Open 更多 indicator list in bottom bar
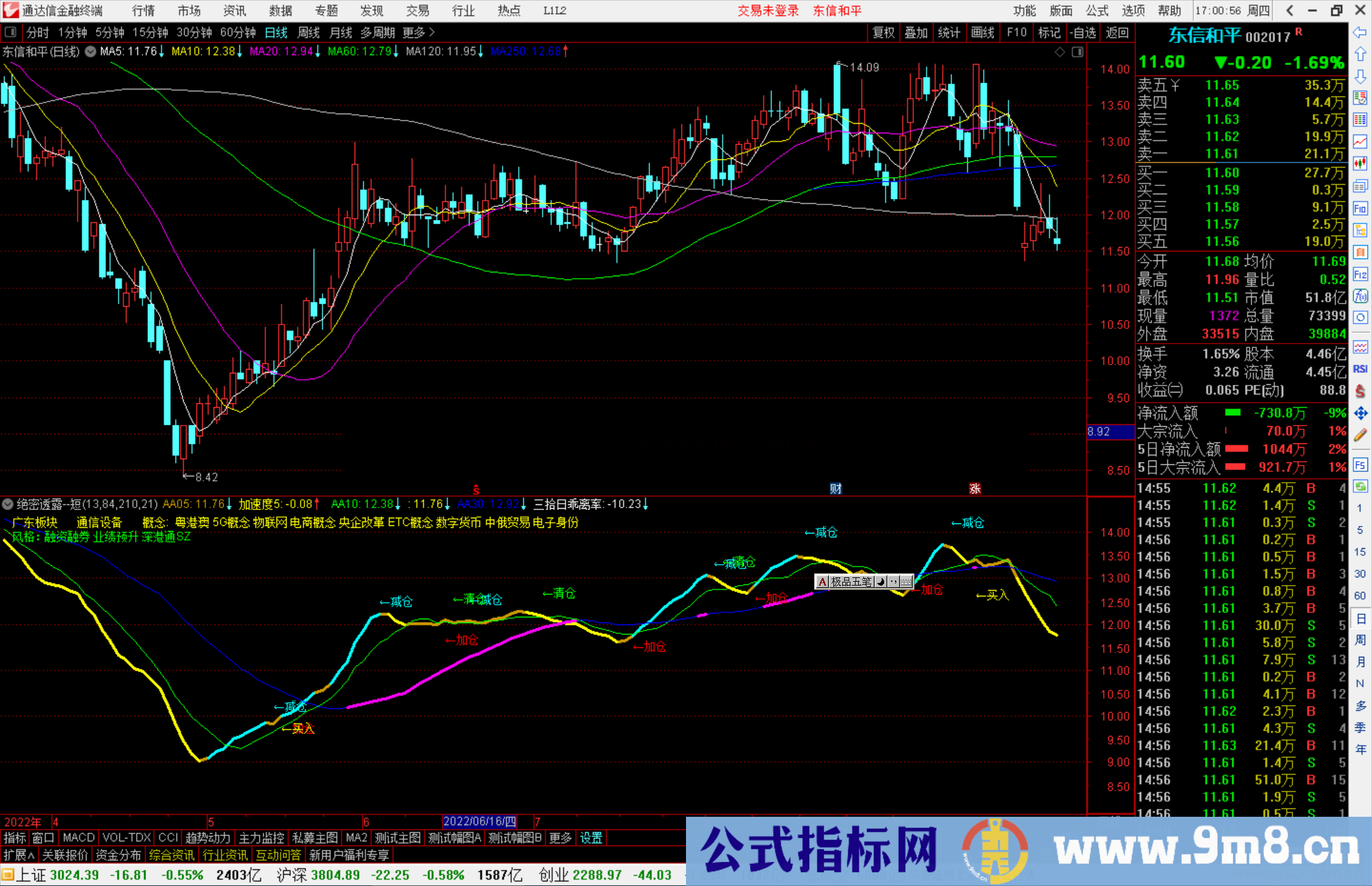The width and height of the screenshot is (1372, 886). (560, 838)
